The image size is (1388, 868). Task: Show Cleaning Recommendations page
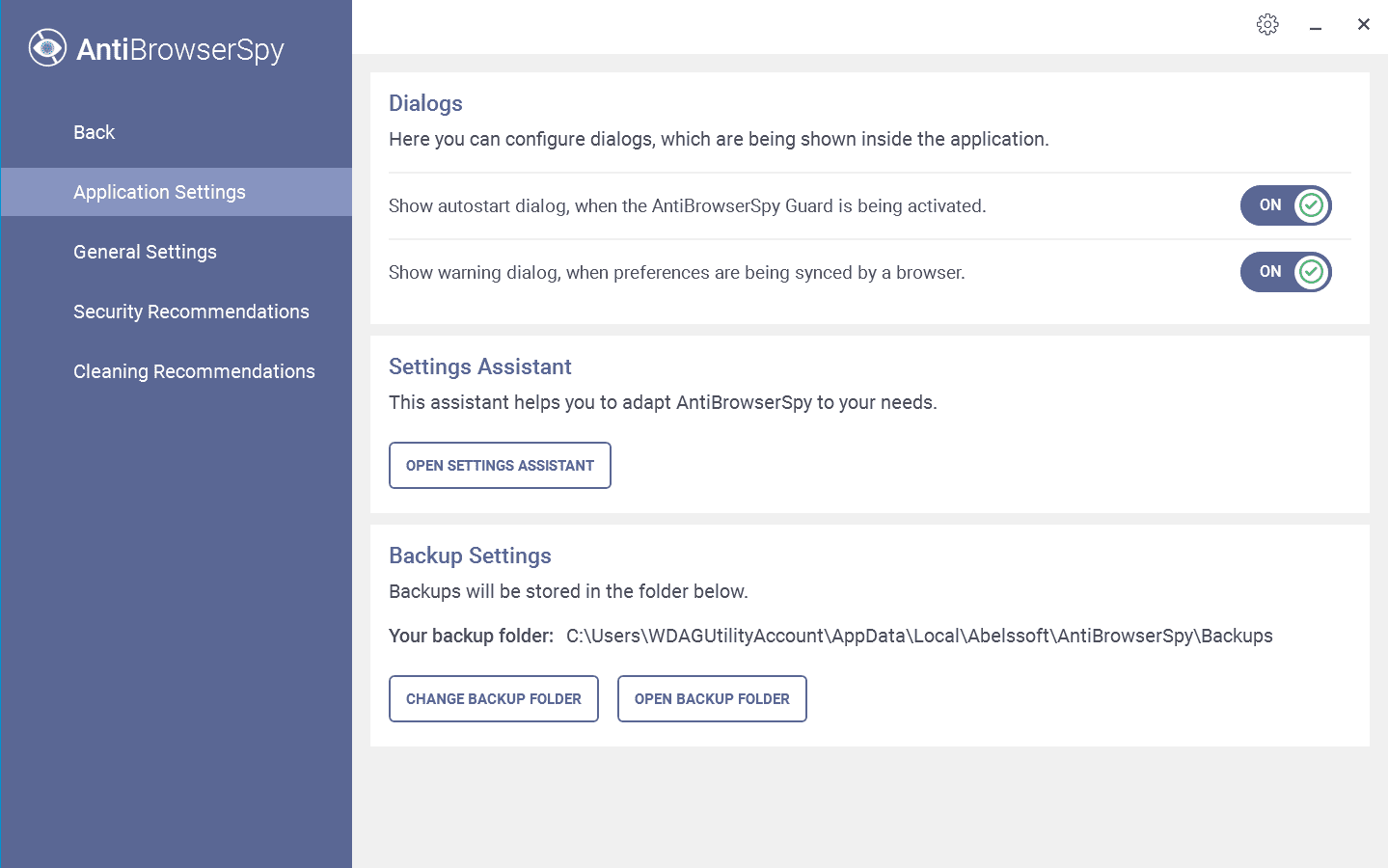[x=194, y=371]
